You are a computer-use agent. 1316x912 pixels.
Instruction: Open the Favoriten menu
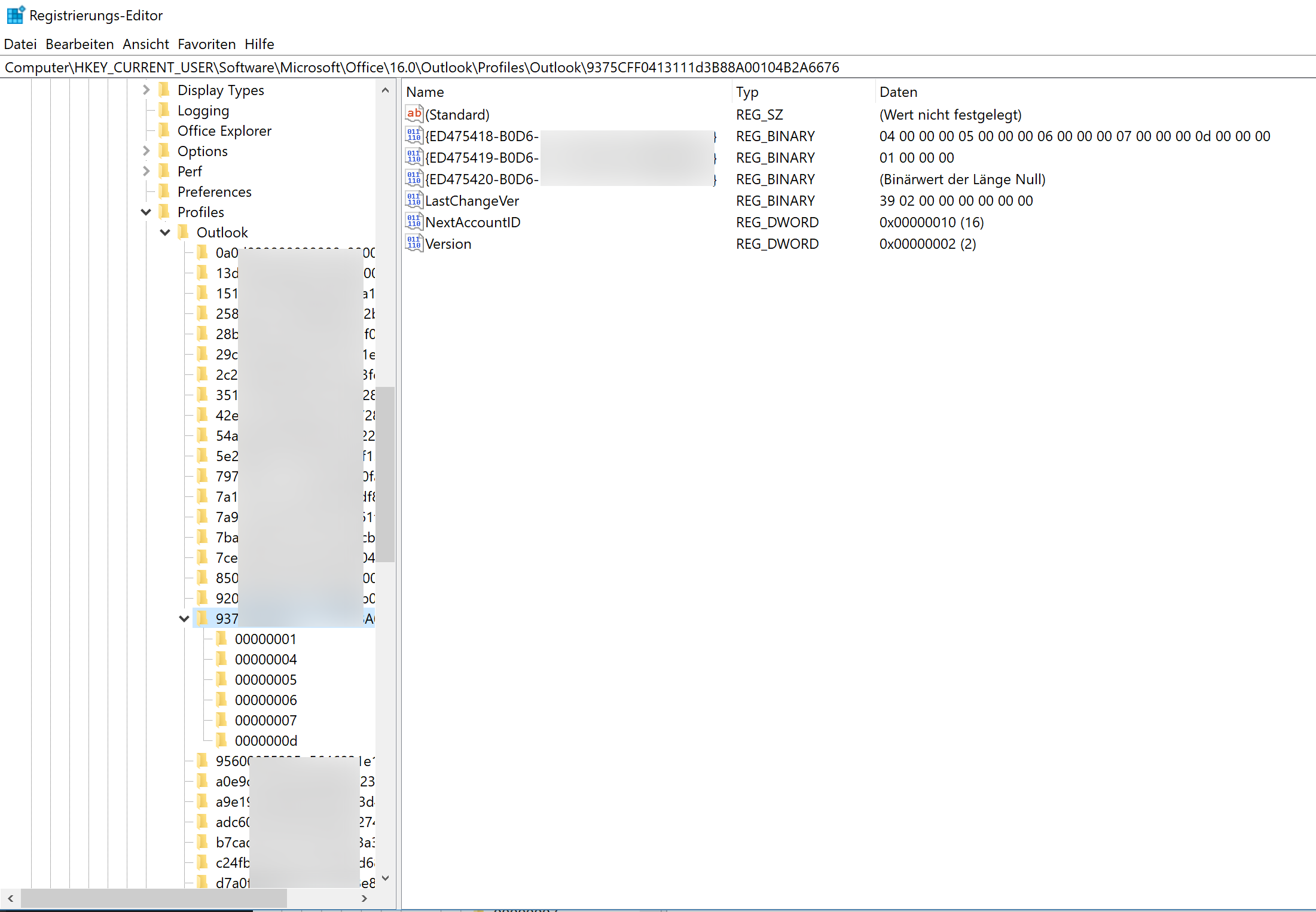(206, 44)
